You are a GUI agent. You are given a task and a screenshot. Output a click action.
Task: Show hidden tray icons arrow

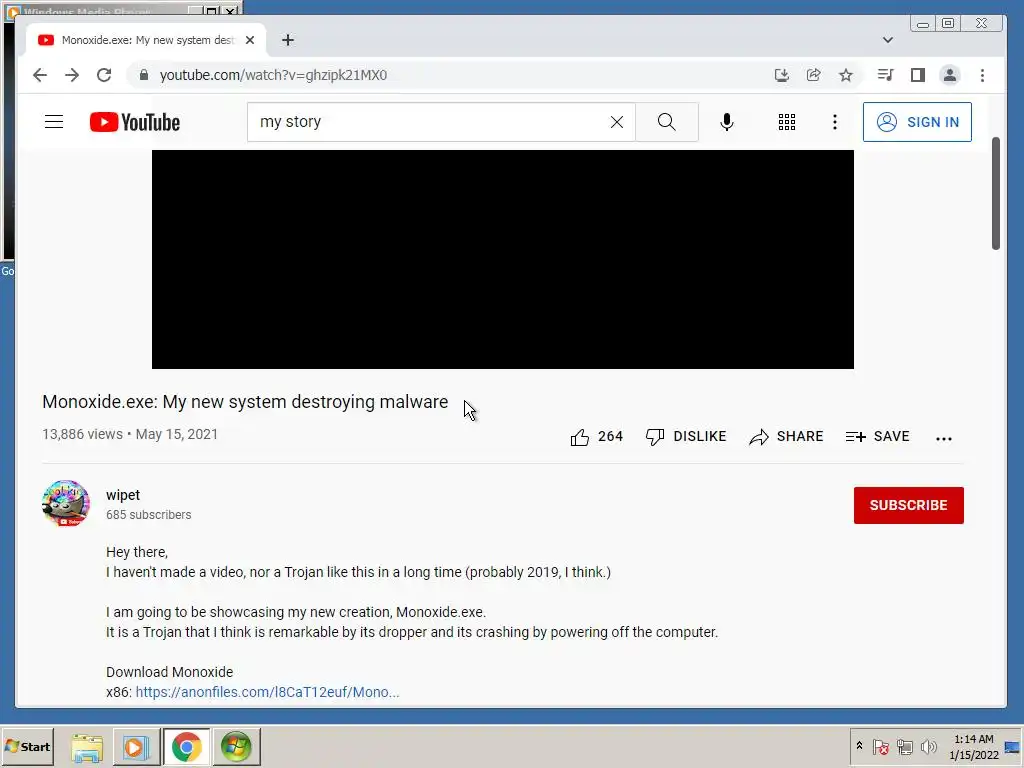coord(859,746)
